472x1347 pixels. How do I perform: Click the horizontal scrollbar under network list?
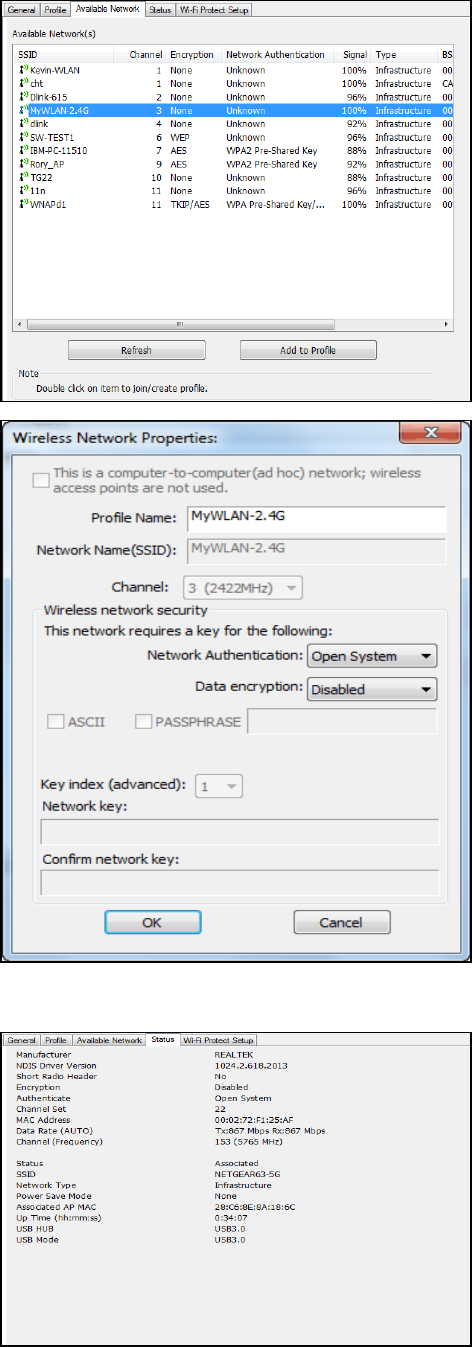[x=237, y=325]
